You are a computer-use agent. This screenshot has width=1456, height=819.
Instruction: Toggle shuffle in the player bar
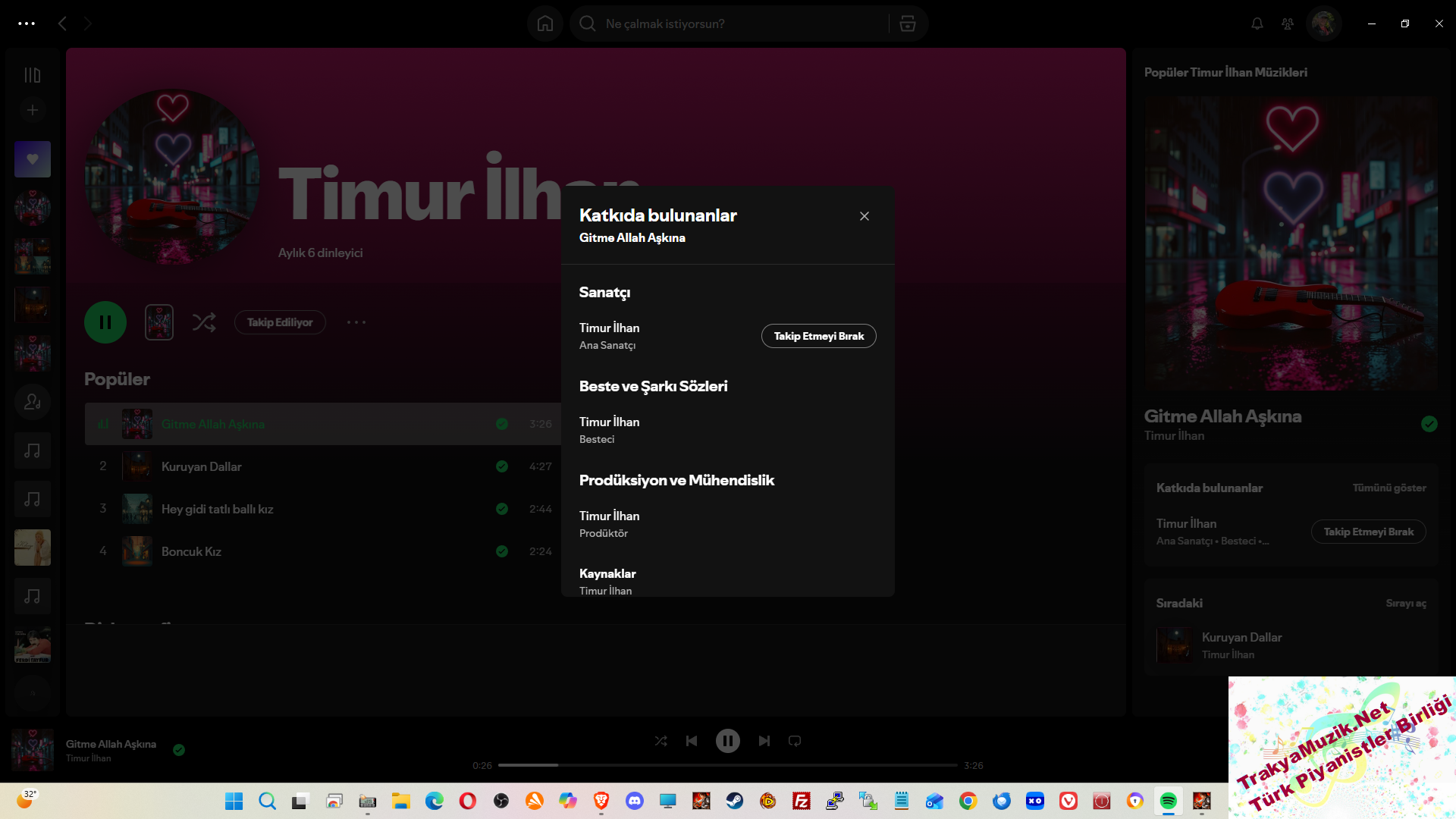pos(661,741)
